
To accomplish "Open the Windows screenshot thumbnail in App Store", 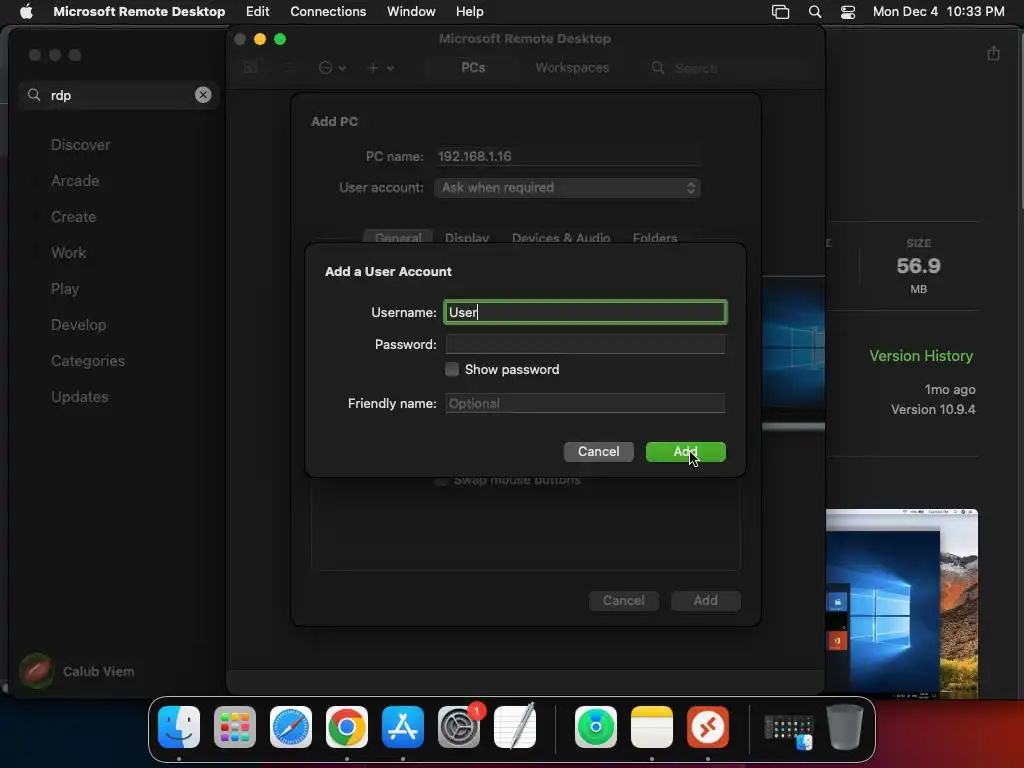I will (902, 603).
